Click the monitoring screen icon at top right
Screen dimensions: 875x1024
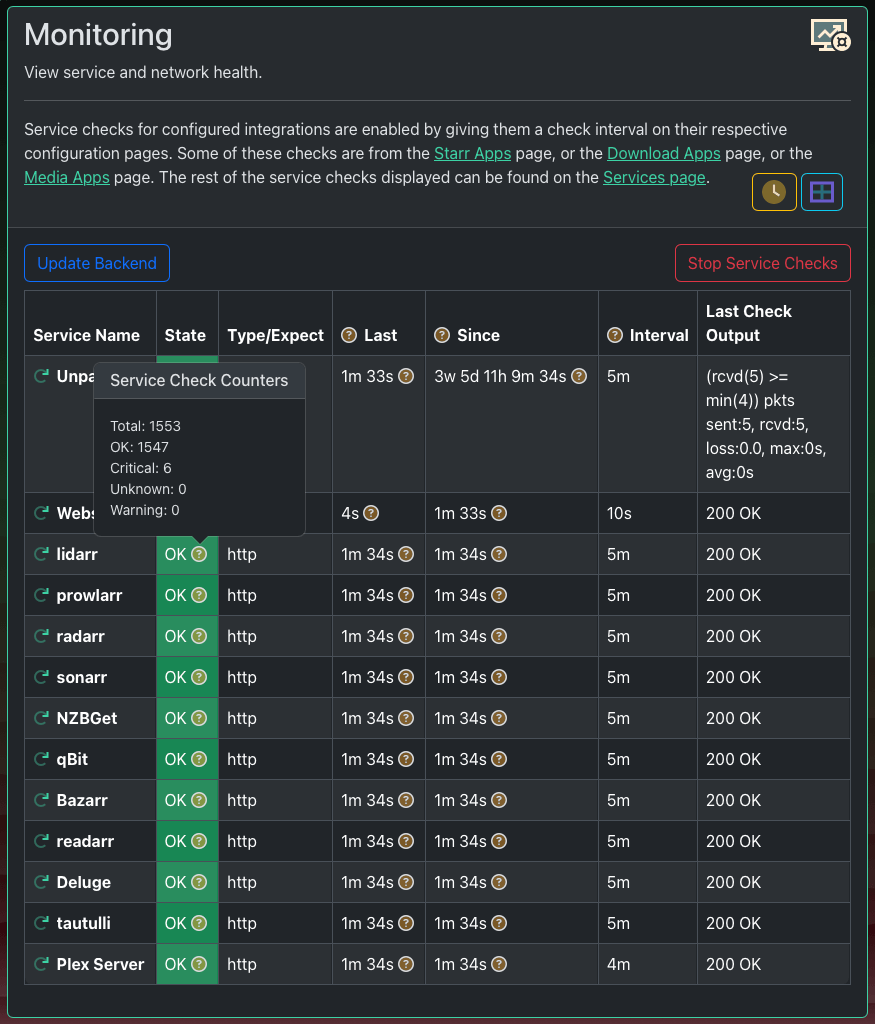coord(829,35)
